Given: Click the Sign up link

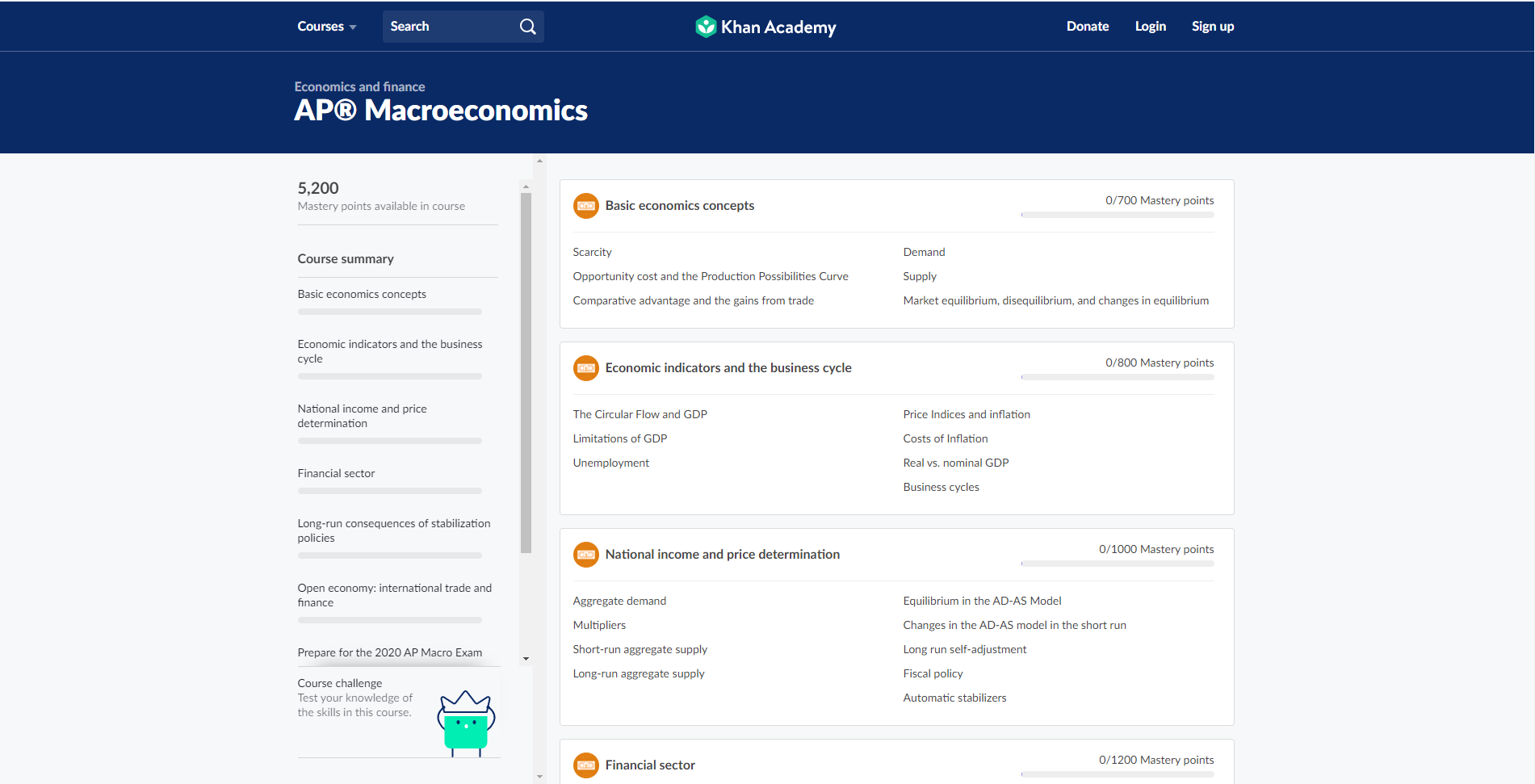Looking at the screenshot, I should [1213, 27].
